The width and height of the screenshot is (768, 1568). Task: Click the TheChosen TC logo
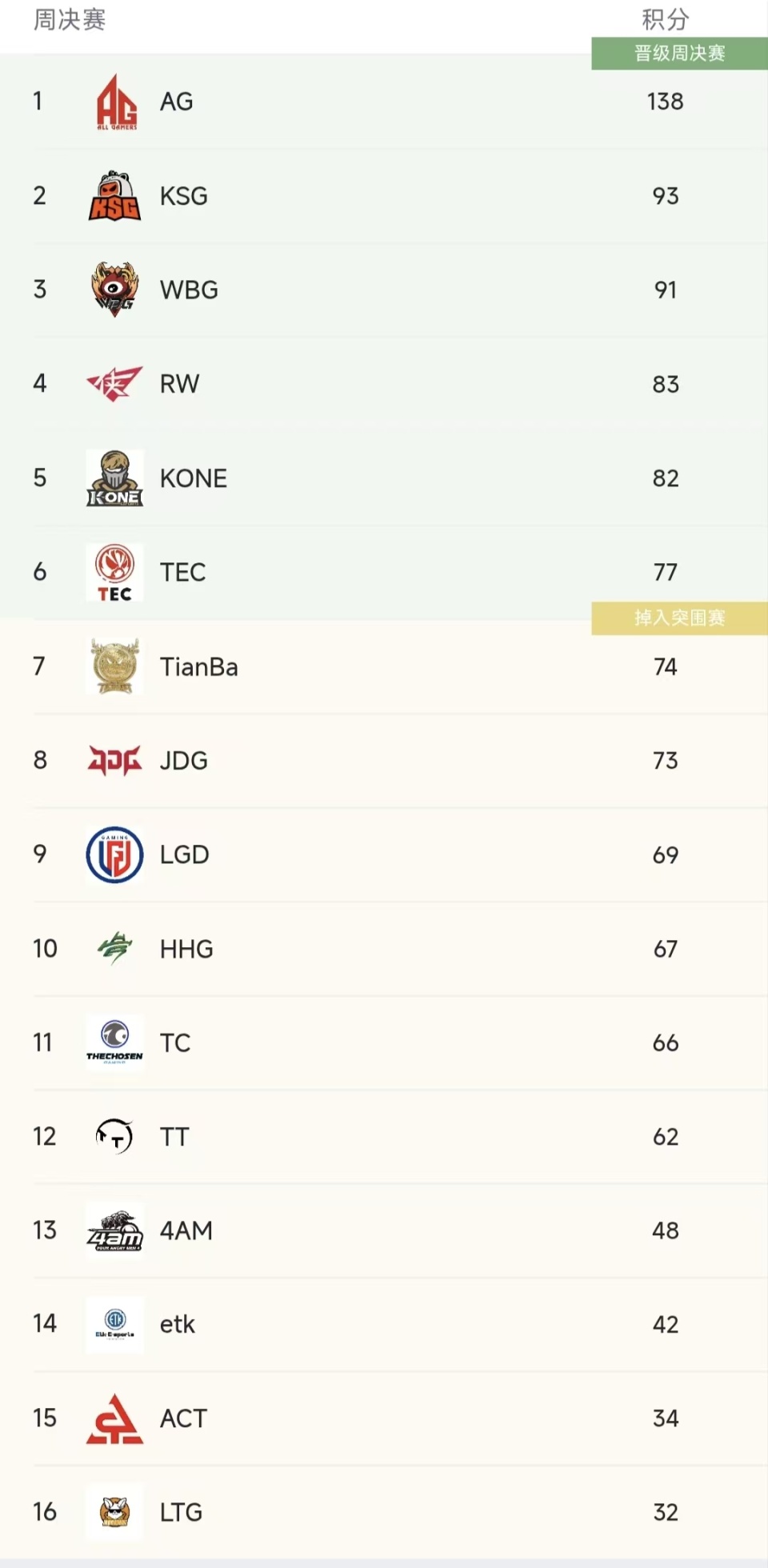pos(114,1042)
